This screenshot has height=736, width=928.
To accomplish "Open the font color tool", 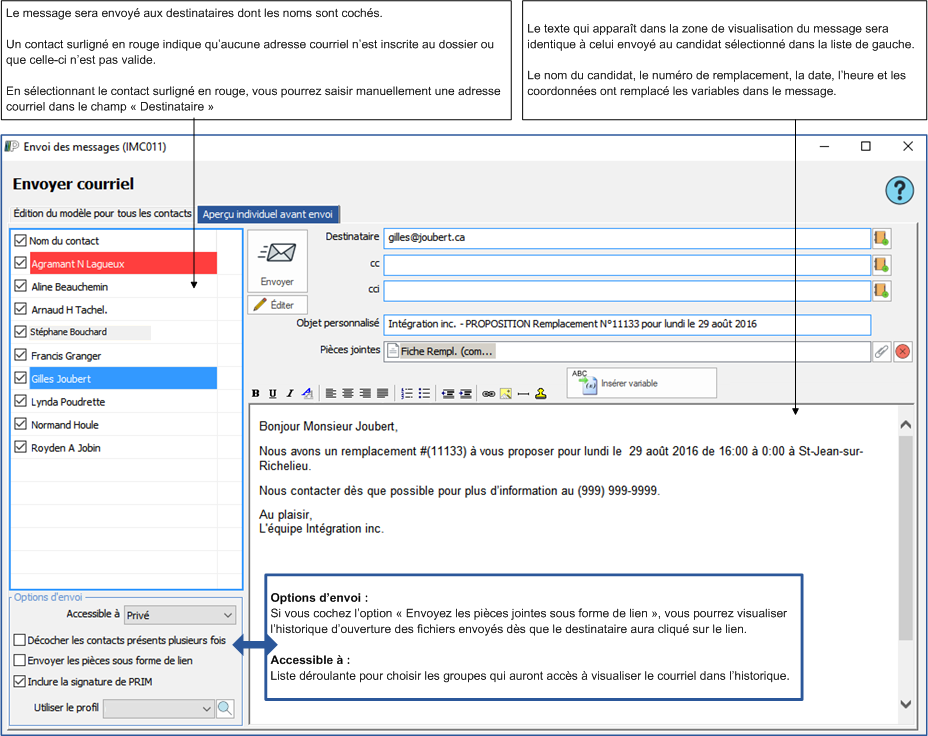I will tap(307, 393).
